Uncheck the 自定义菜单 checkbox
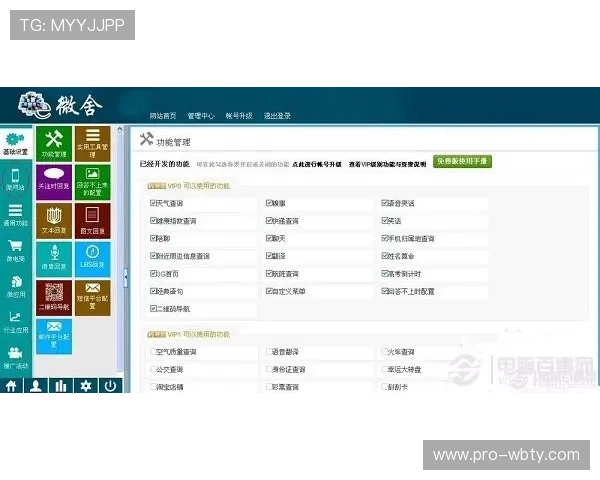Image resolution: width=600 pixels, height=480 pixels. coord(269,291)
